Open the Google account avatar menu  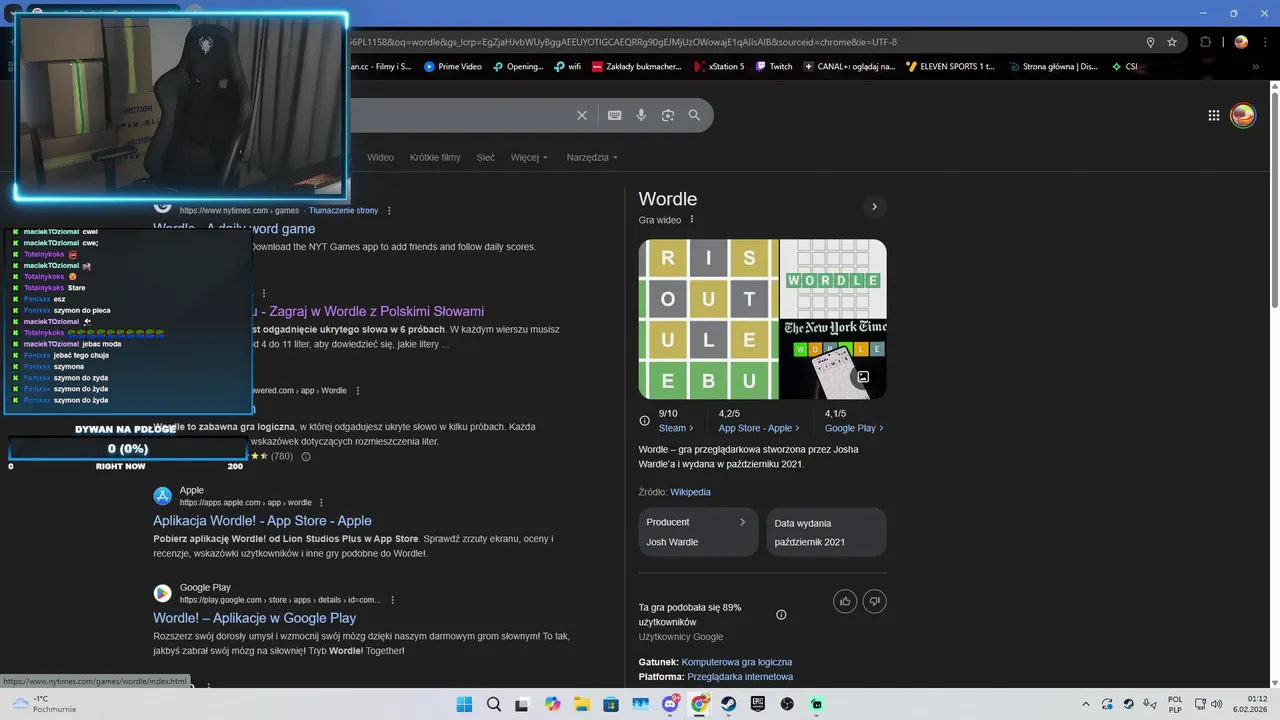click(x=1243, y=115)
